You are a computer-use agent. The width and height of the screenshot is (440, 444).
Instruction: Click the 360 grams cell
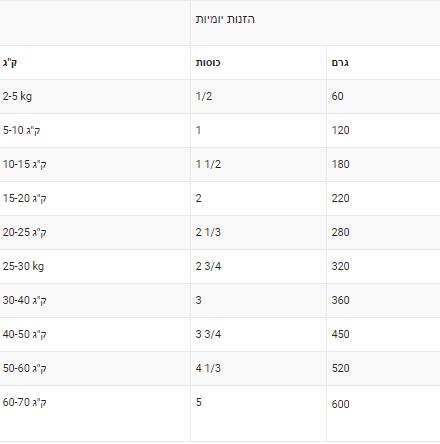click(x=383, y=301)
